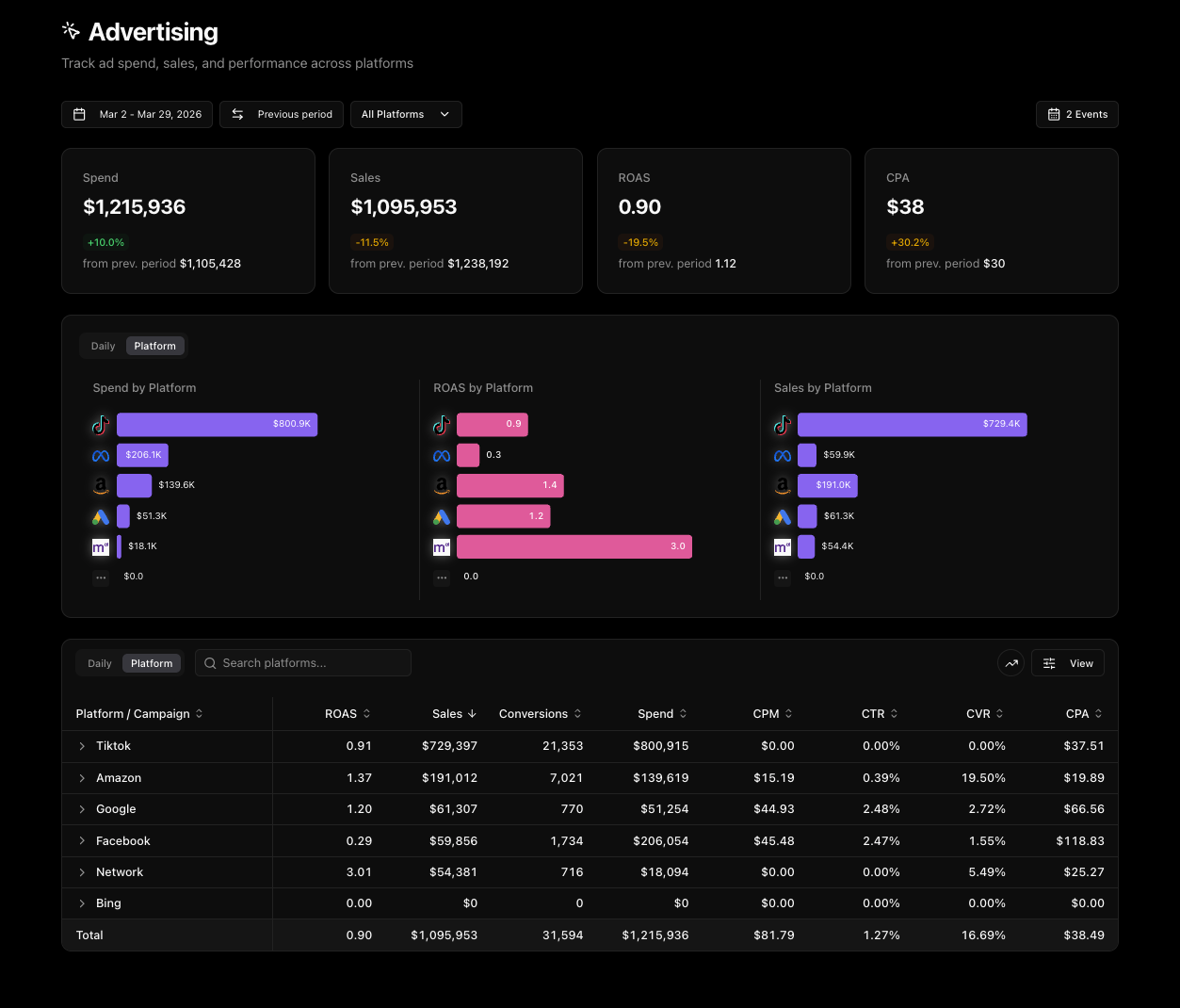Select the Amazon icon in Sales by Platform

coord(782,485)
